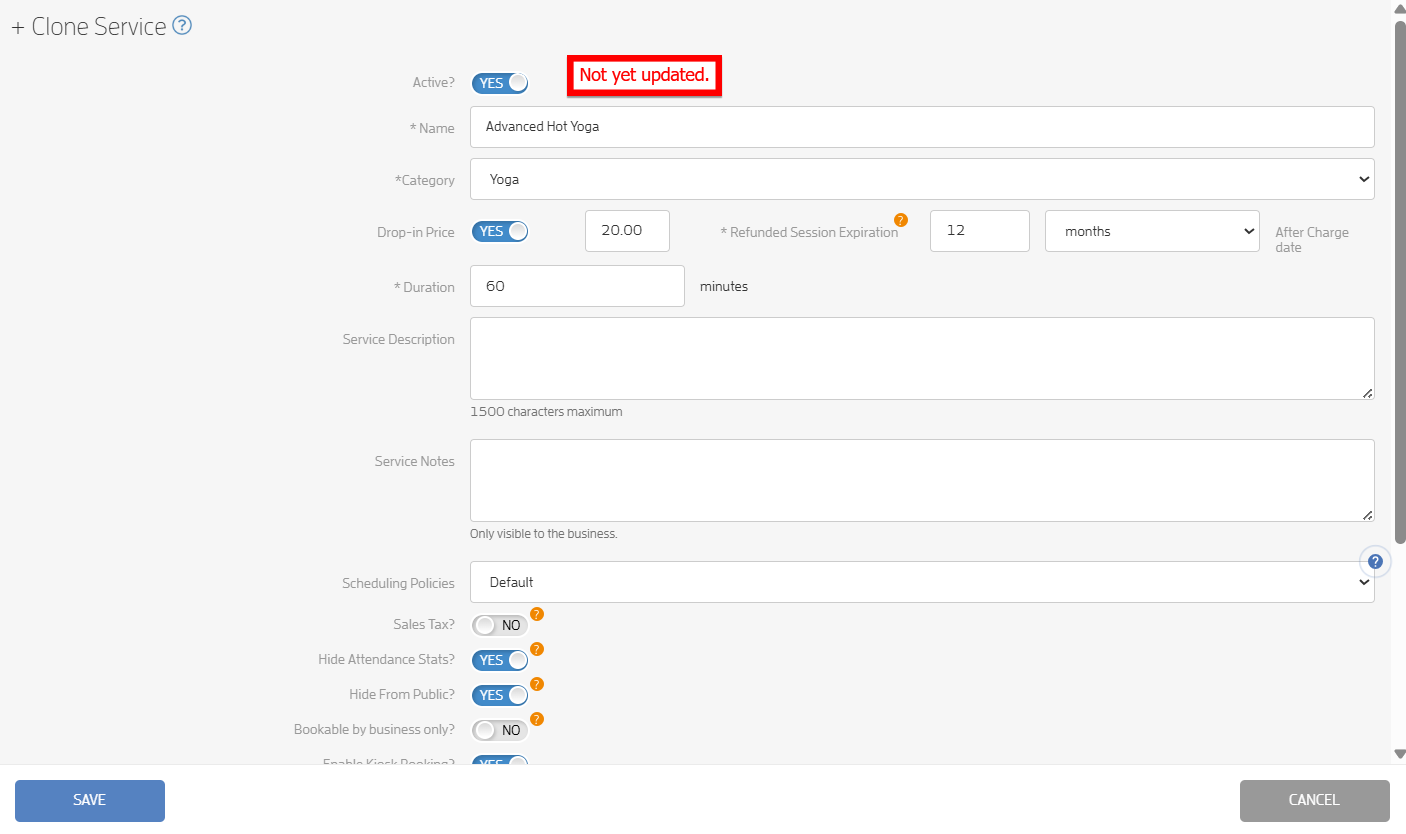Image resolution: width=1406 pixels, height=834 pixels.
Task: Enable the Sales Tax toggle
Action: 500,625
